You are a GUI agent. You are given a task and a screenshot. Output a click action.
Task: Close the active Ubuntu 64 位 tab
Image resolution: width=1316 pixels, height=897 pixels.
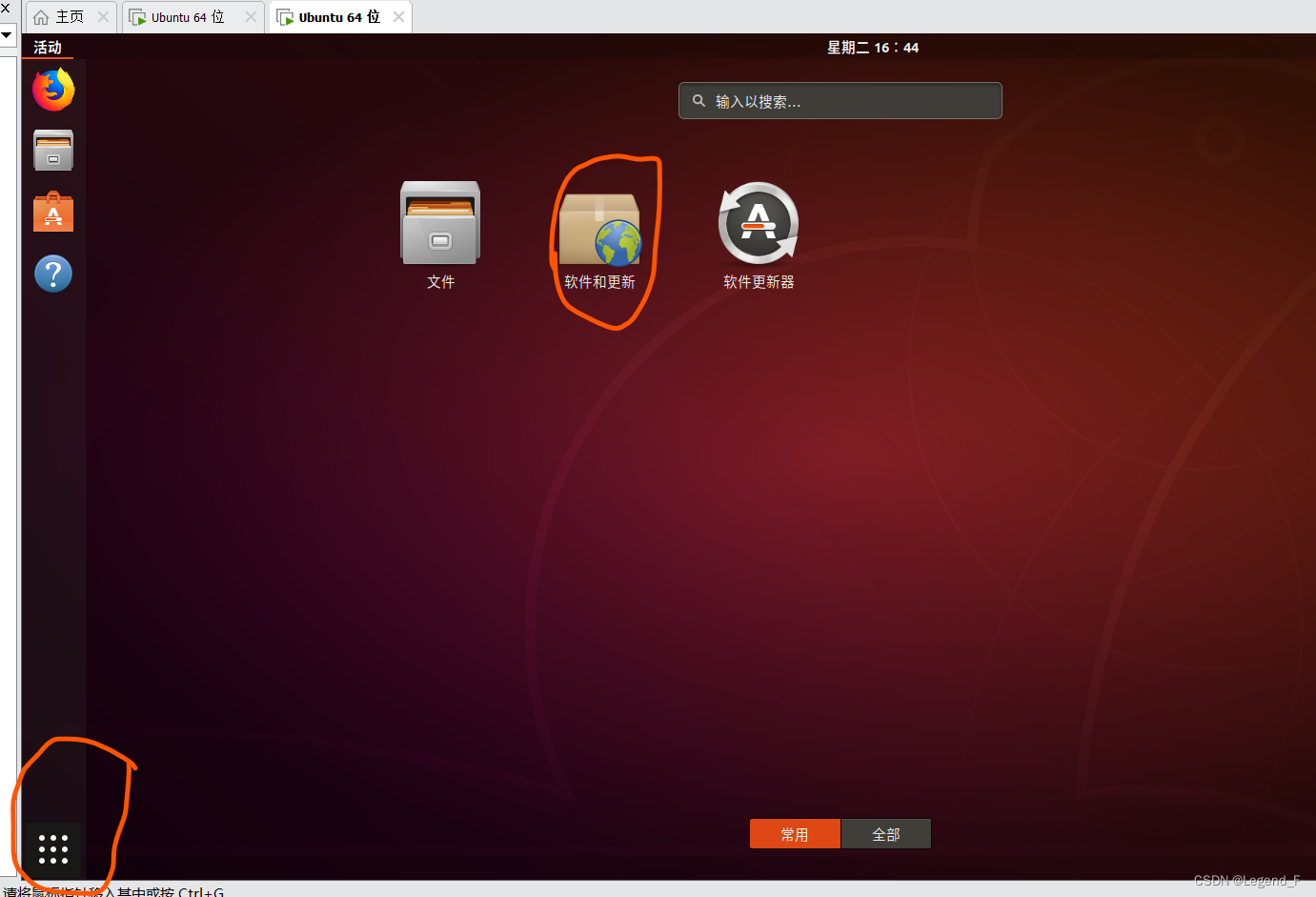(398, 17)
